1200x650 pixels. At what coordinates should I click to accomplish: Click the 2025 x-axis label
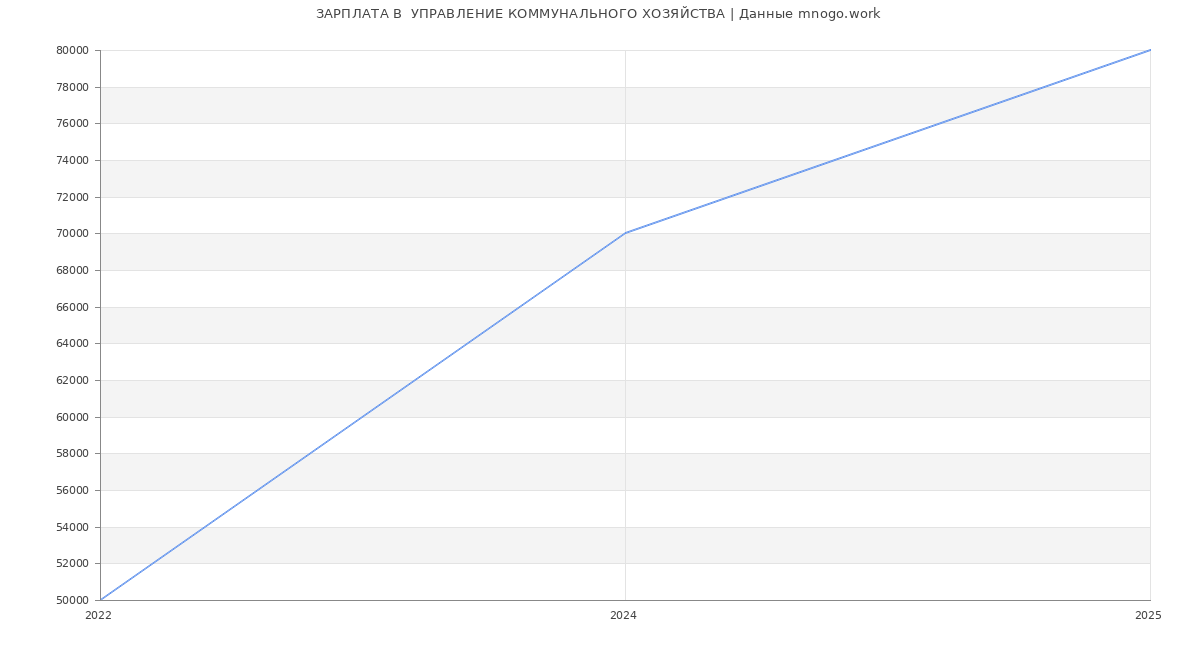[1148, 616]
